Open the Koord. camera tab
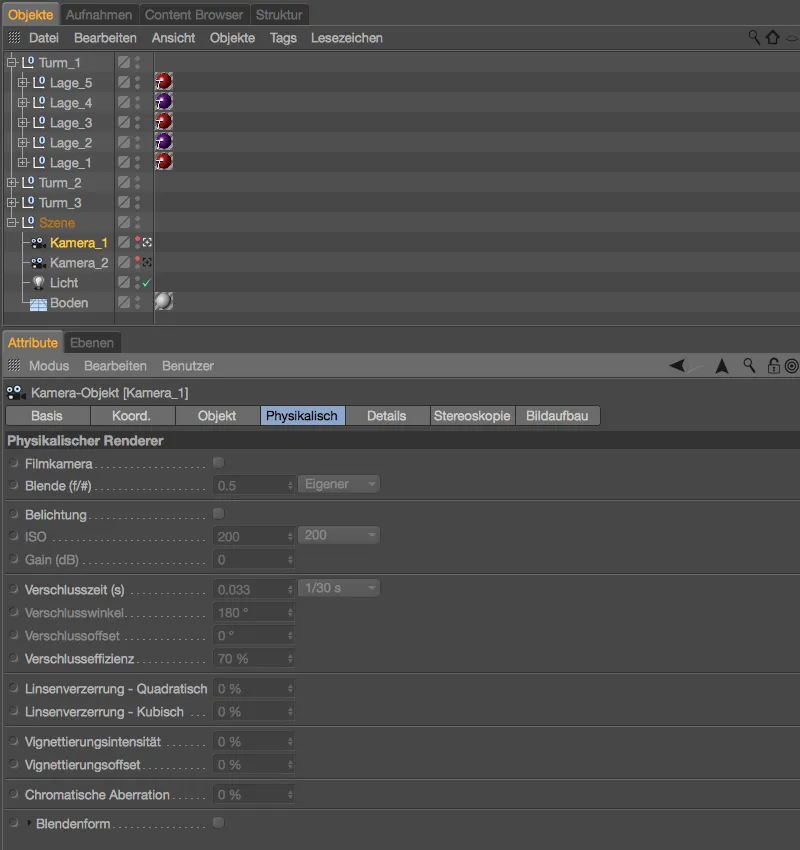The width and height of the screenshot is (800, 850). 132,416
